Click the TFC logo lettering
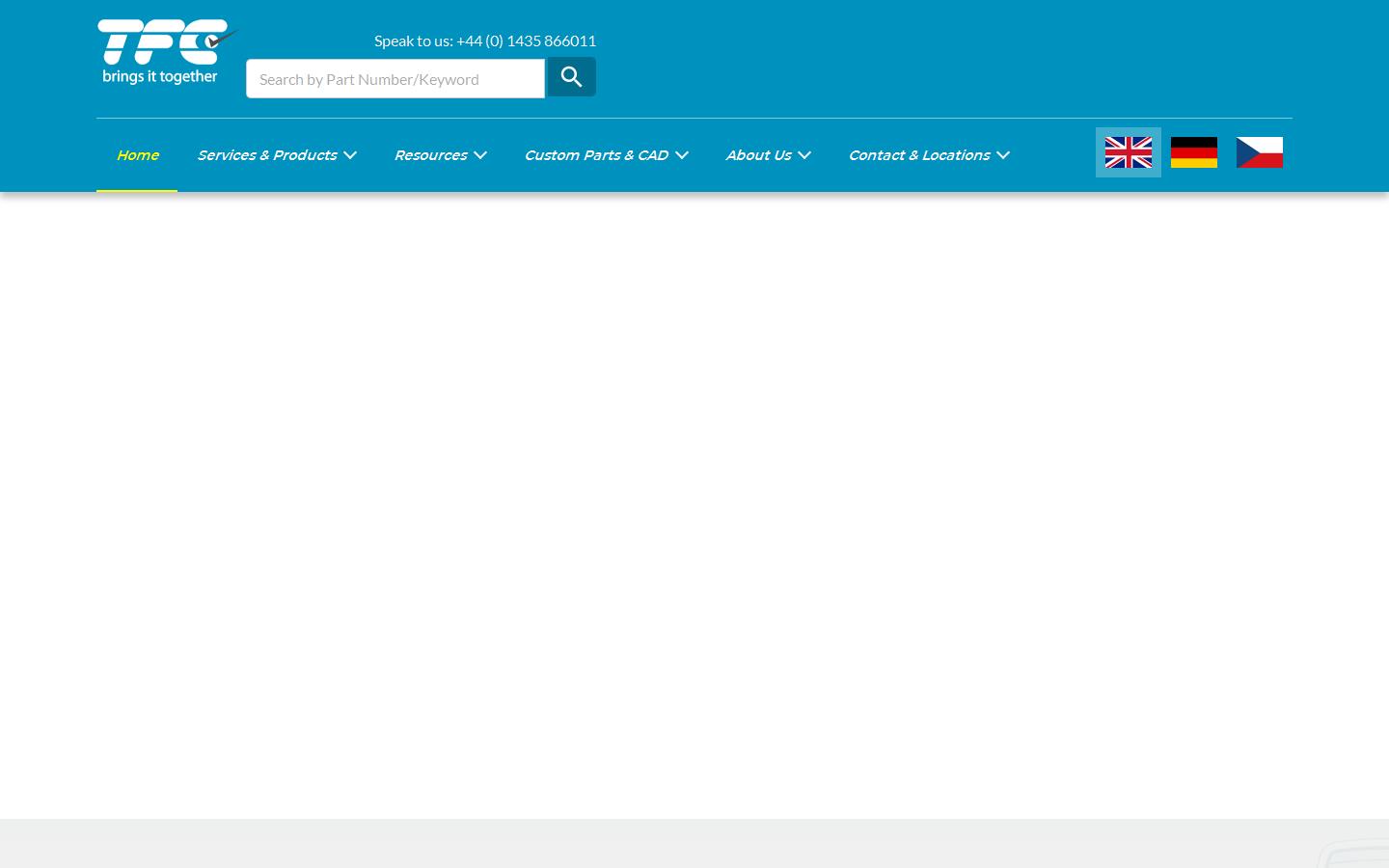This screenshot has height=868, width=1389. pyautogui.click(x=162, y=41)
